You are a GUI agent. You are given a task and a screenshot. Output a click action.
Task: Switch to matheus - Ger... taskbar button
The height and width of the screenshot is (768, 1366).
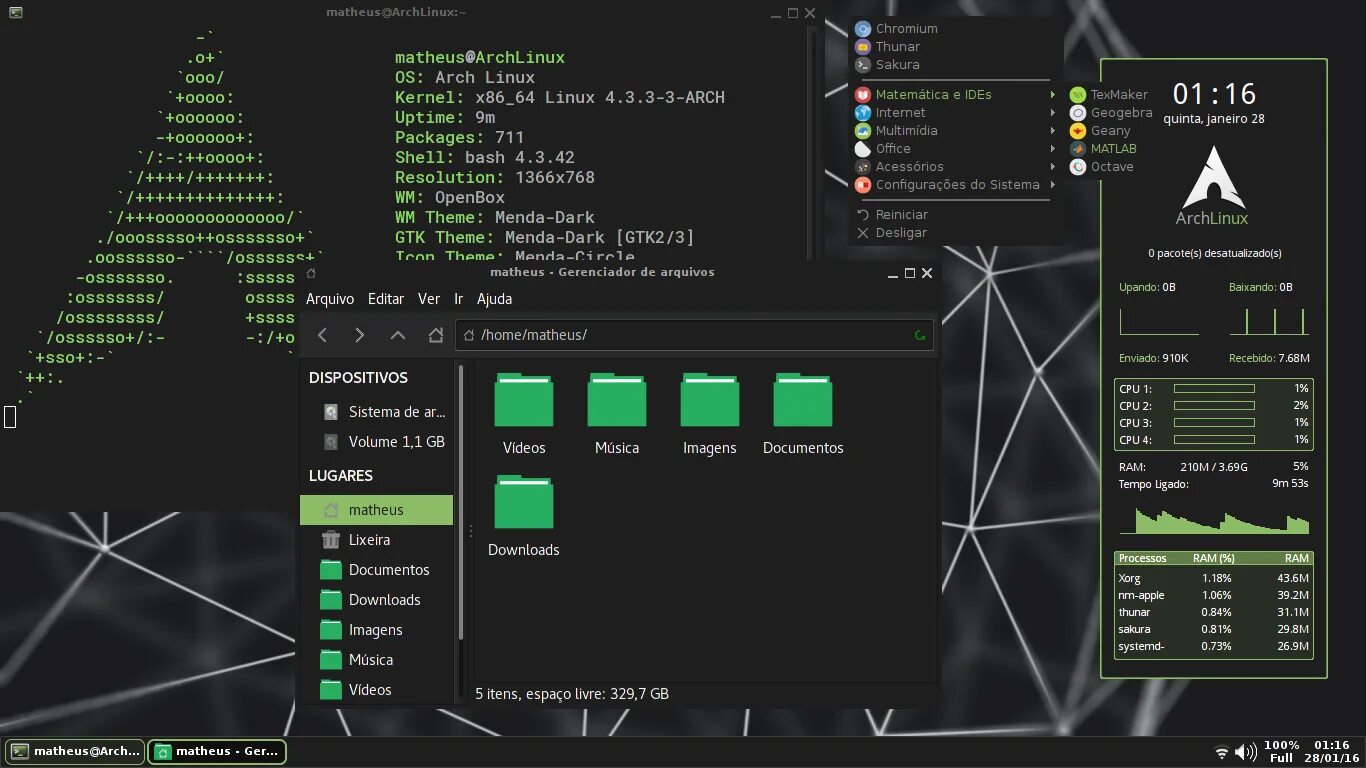[217, 752]
